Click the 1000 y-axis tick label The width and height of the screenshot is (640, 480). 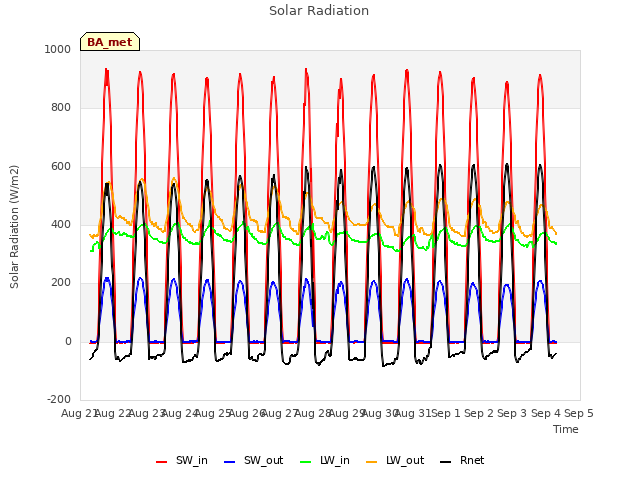pyautogui.click(x=58, y=49)
